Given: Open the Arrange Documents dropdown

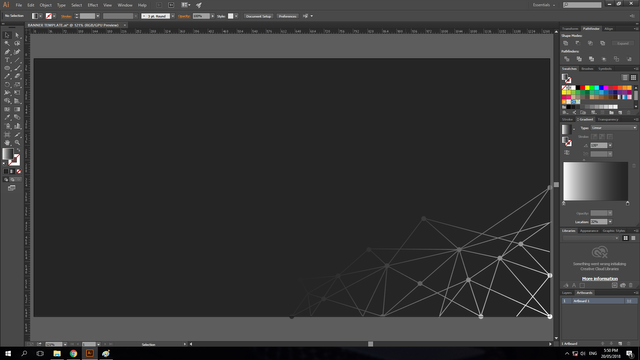Looking at the screenshot, I should coord(186,5).
